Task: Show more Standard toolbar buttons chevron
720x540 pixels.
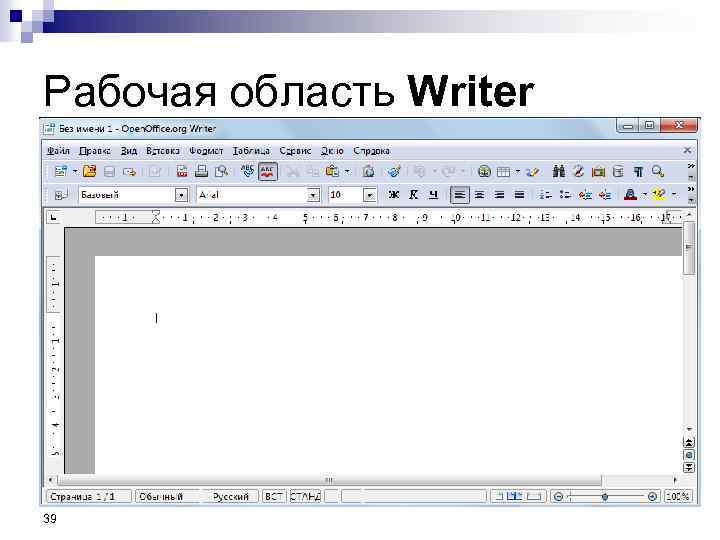Action: click(691, 166)
